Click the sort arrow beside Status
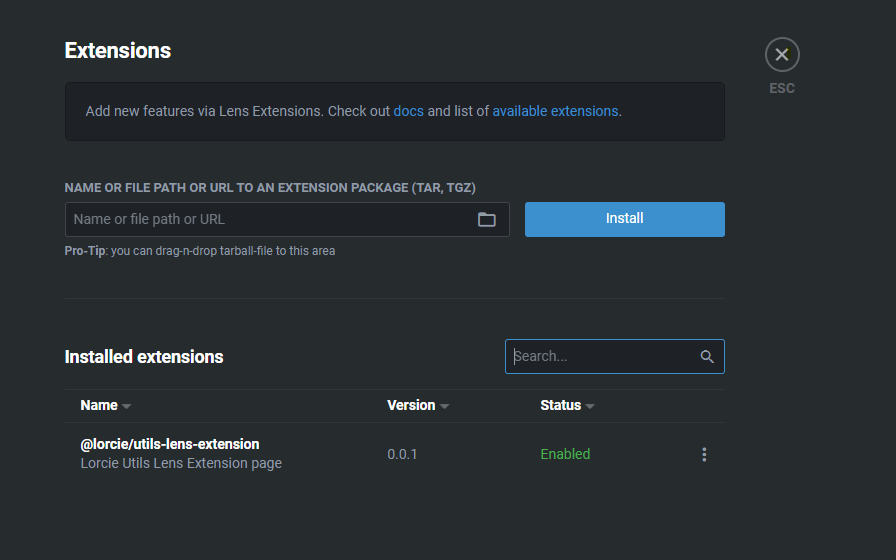This screenshot has width=896, height=560. coord(590,407)
